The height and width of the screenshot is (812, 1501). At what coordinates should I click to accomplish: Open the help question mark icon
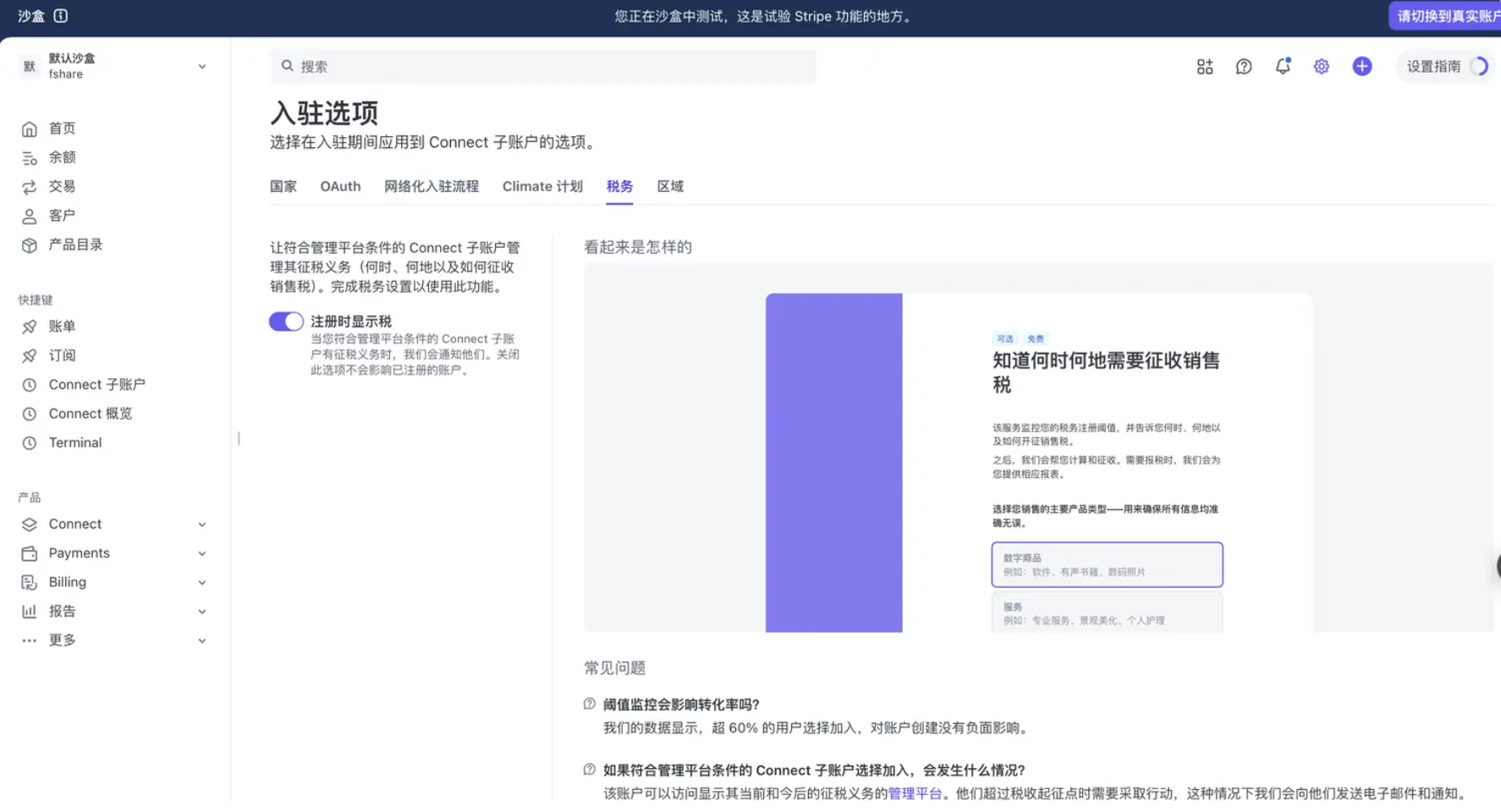1243,67
